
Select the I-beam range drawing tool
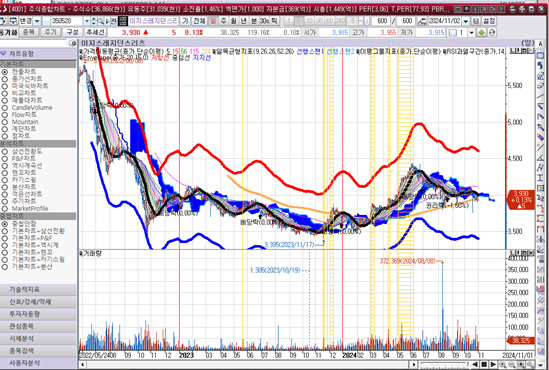[540, 178]
